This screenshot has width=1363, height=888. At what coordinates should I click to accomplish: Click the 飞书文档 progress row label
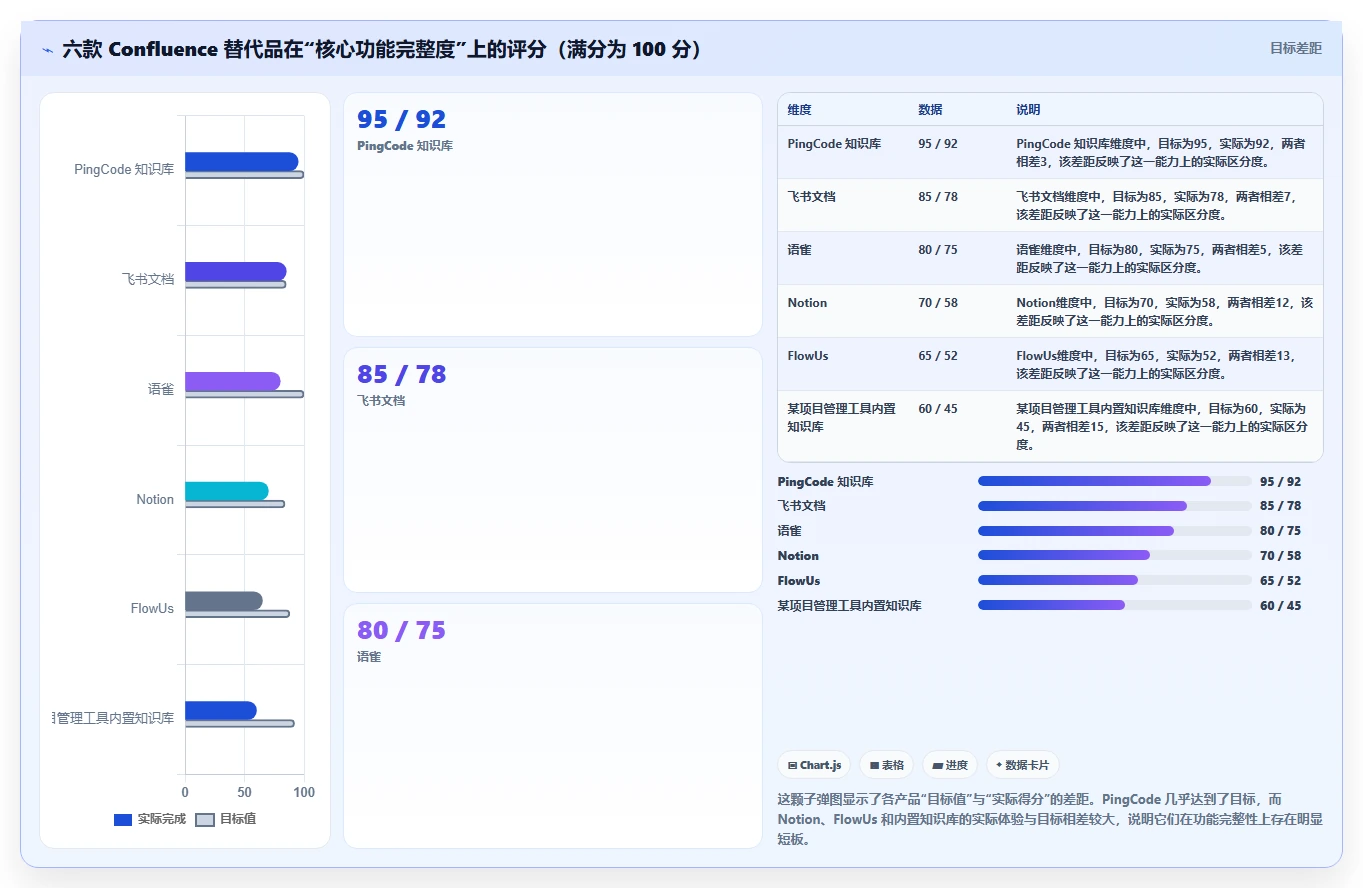[802, 506]
